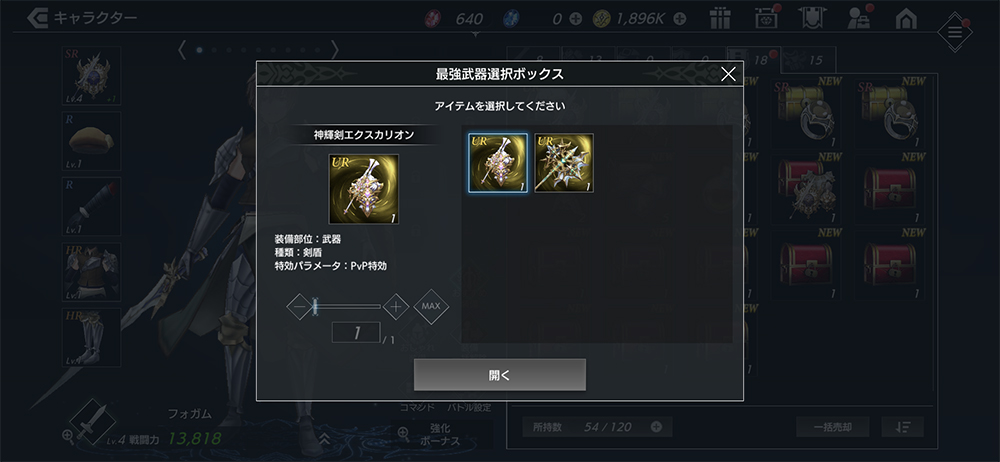Select the sword-and-shield UR weapon item

coord(497,163)
